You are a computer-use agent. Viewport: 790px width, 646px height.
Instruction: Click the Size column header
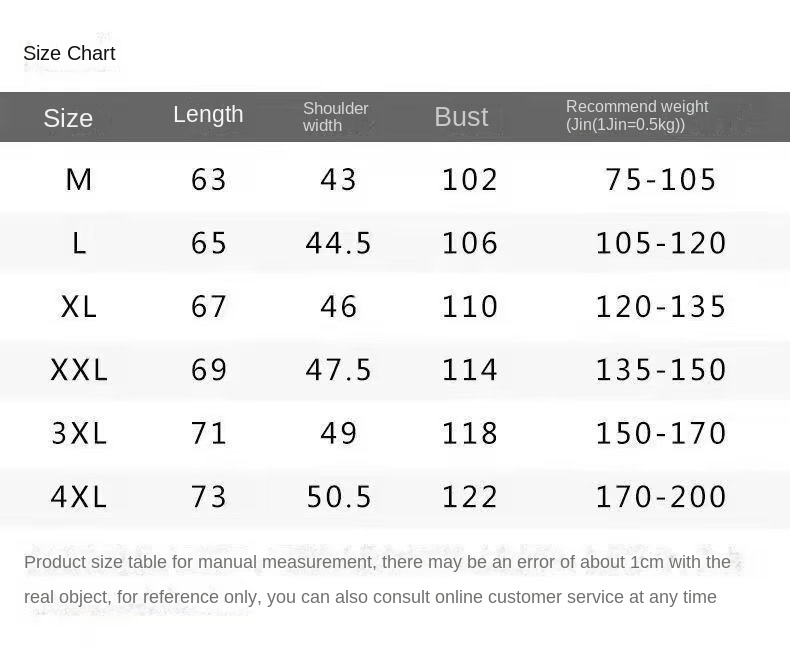[x=68, y=118]
